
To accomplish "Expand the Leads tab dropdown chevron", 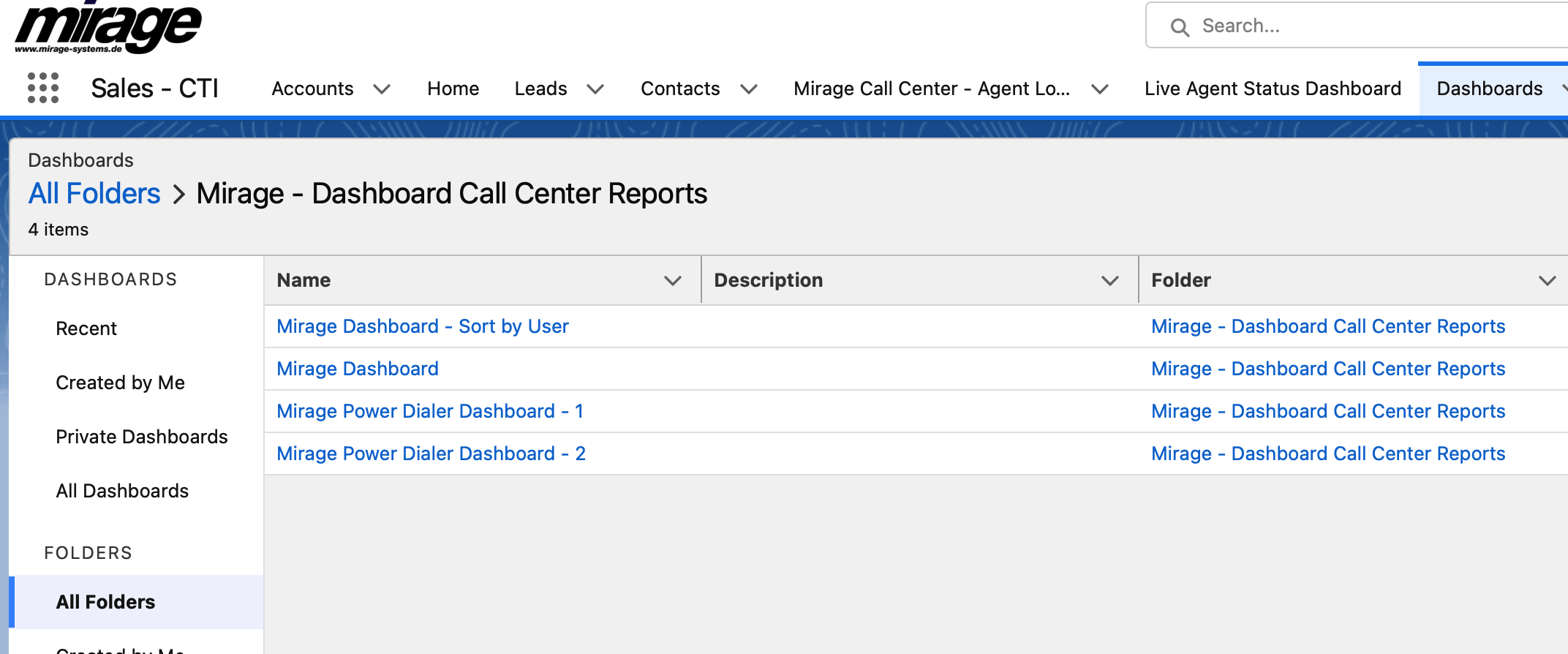I will pyautogui.click(x=595, y=89).
